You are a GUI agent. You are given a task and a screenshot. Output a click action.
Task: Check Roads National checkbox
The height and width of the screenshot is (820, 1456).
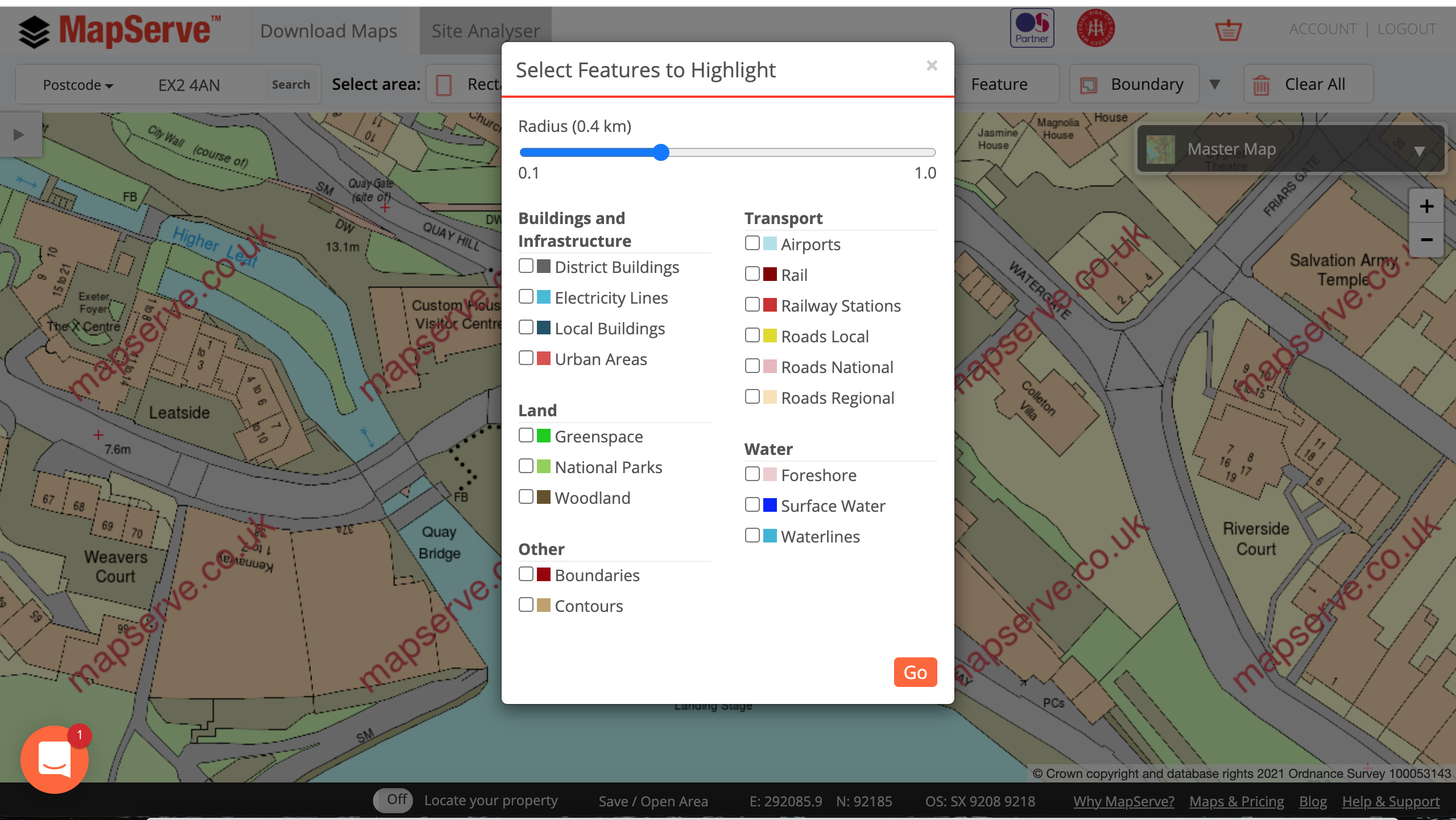[x=752, y=366]
